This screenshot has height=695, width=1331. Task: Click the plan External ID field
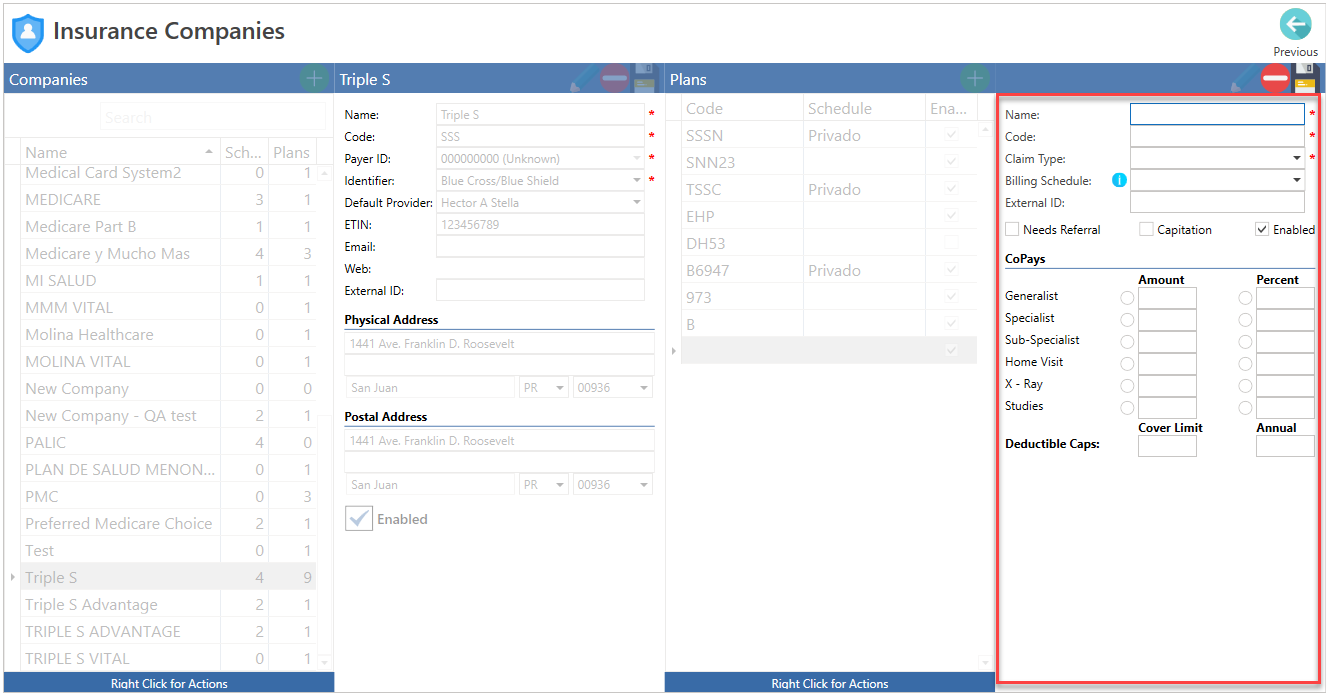point(1217,202)
